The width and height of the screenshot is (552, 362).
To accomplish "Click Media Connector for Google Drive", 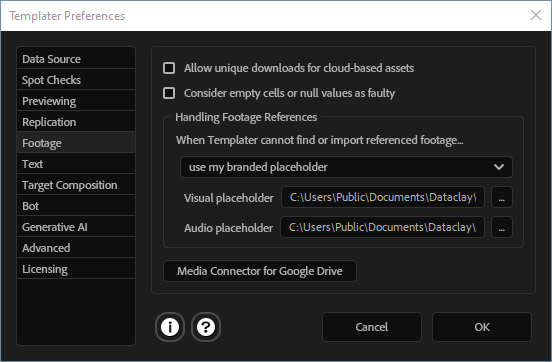I will pyautogui.click(x=260, y=271).
